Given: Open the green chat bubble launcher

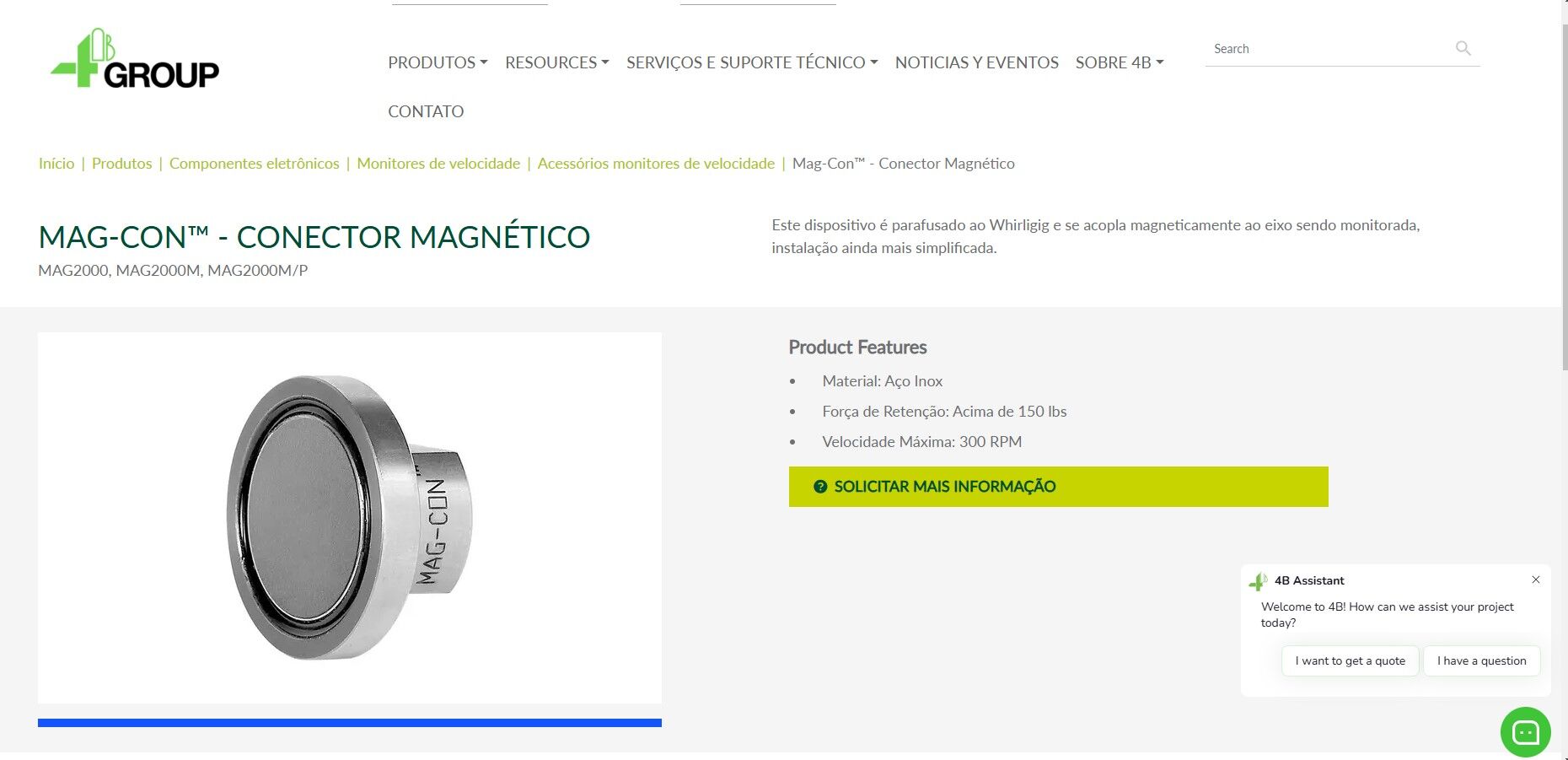Looking at the screenshot, I should coord(1525,732).
